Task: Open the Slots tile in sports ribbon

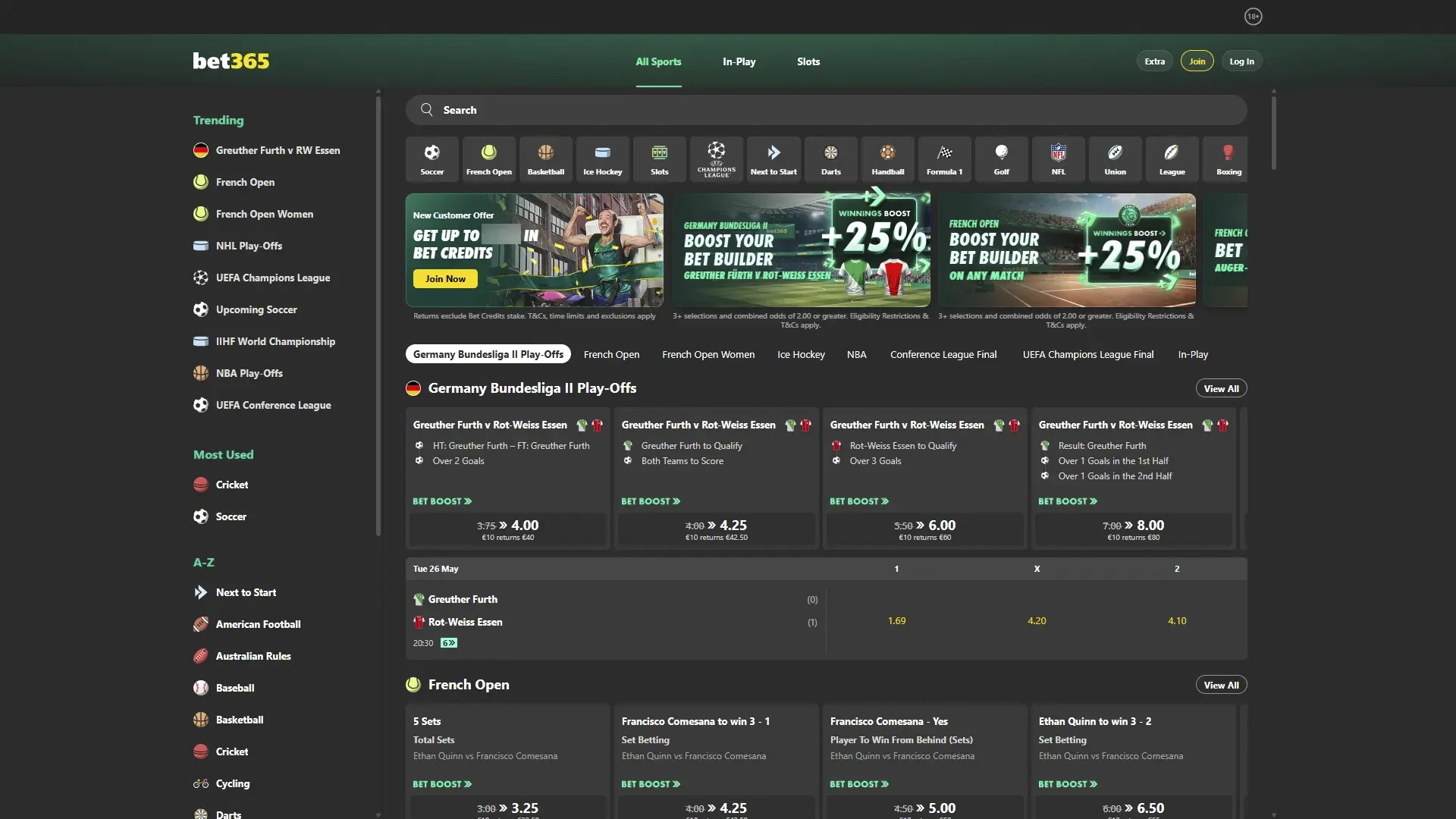Action: coord(660,159)
